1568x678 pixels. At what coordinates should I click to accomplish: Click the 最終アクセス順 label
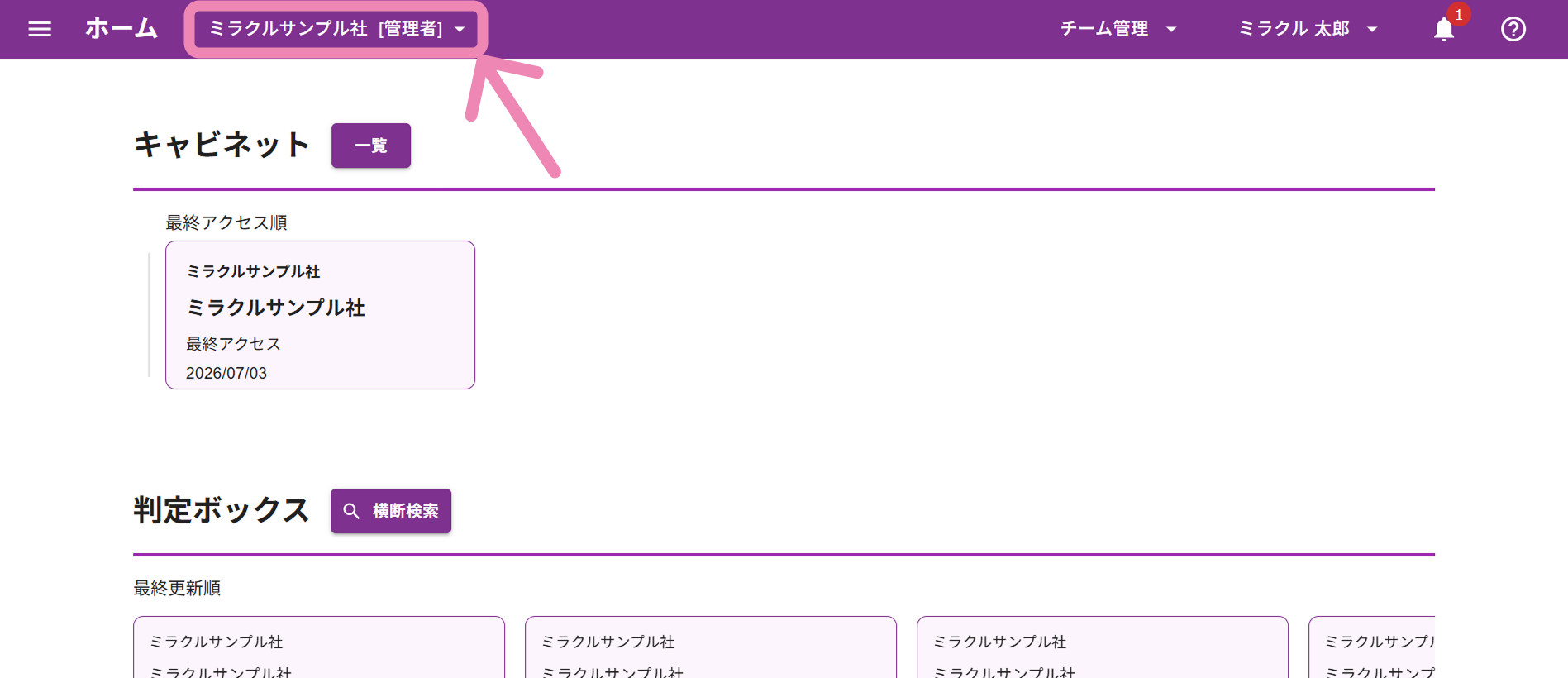[226, 222]
